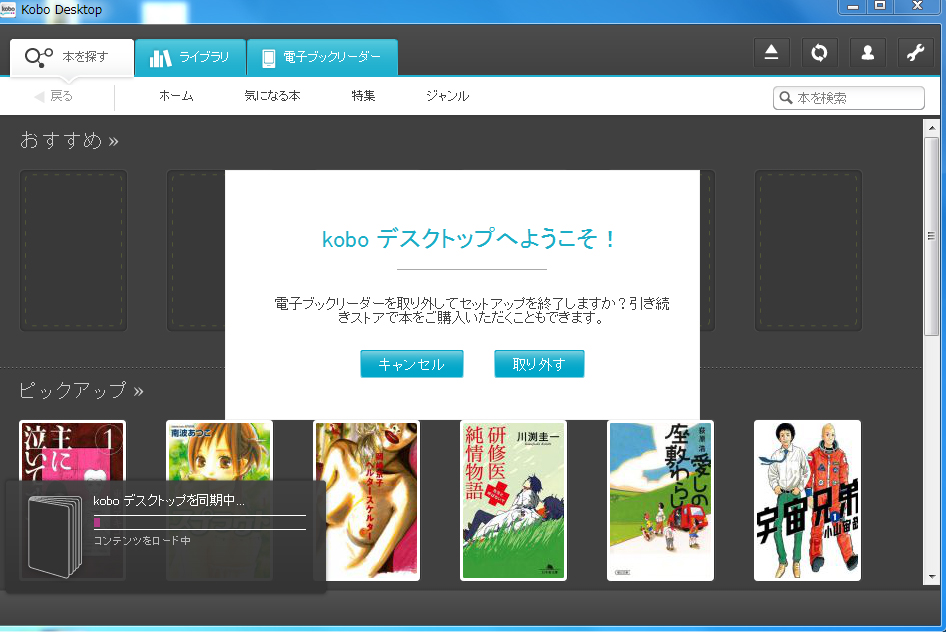Click the sync circular arrows icon
Viewport: 946px width, 632px height.
[819, 53]
